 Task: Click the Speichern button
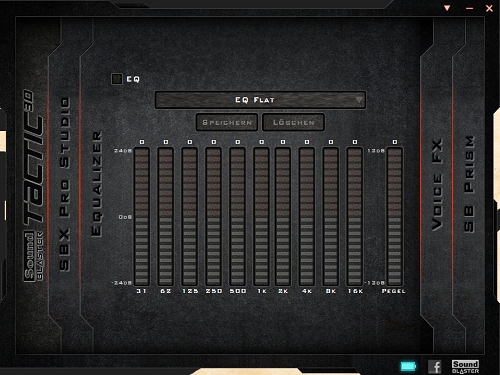pyautogui.click(x=227, y=122)
